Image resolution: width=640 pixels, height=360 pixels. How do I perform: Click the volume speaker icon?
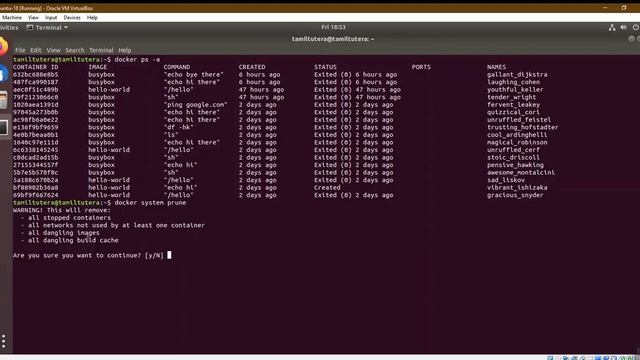pyautogui.click(x=623, y=27)
